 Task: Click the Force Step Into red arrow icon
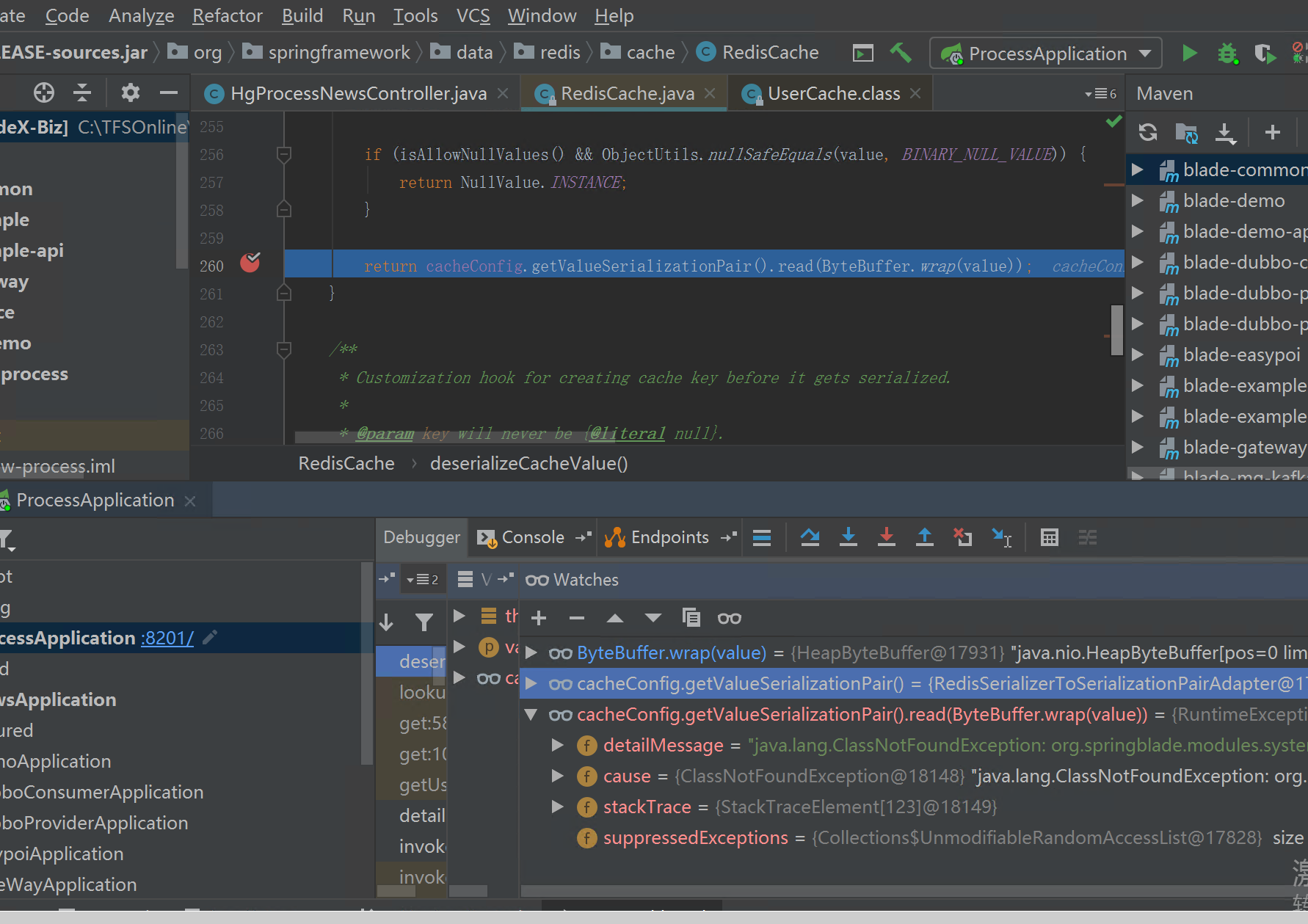887,538
